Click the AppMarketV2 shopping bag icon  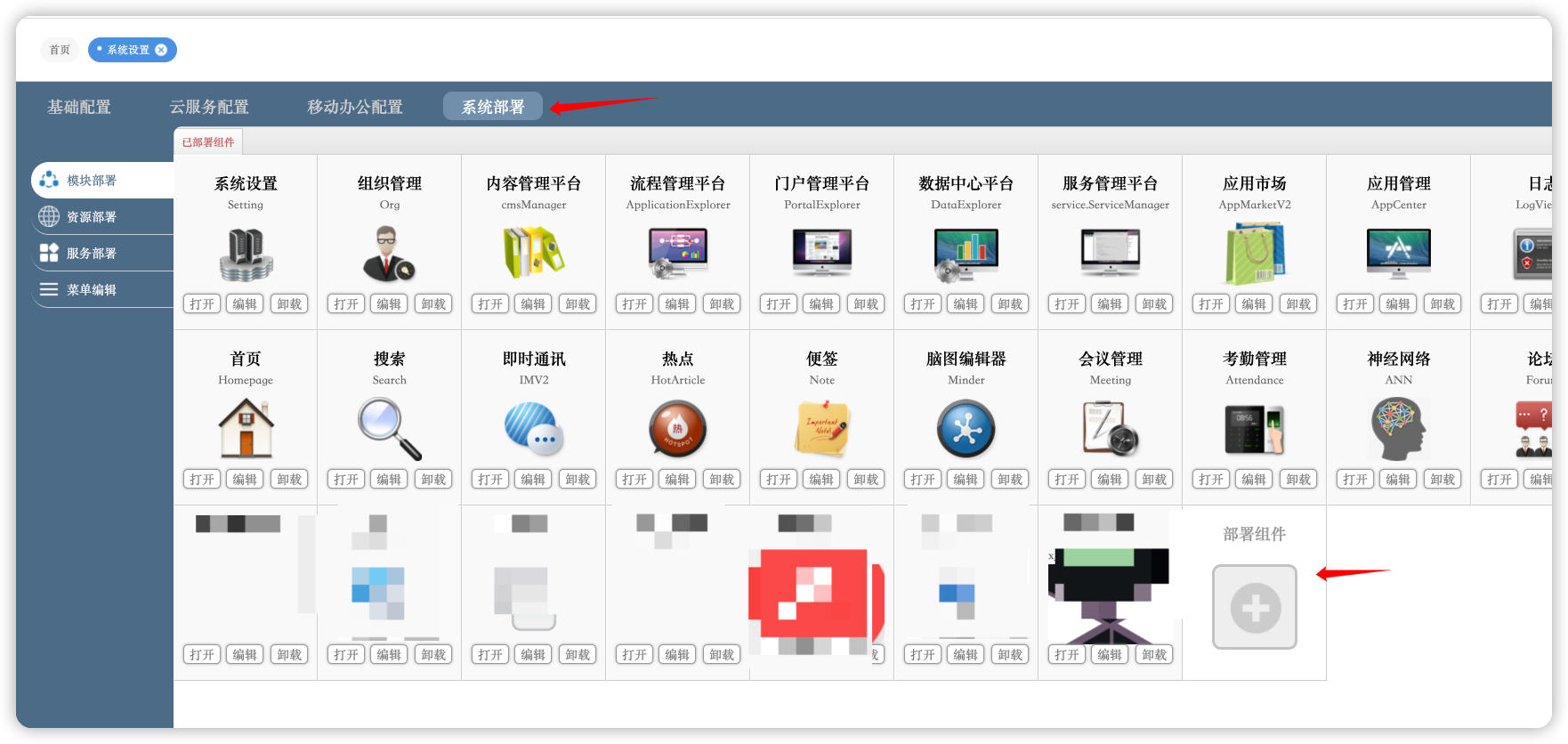point(1254,254)
